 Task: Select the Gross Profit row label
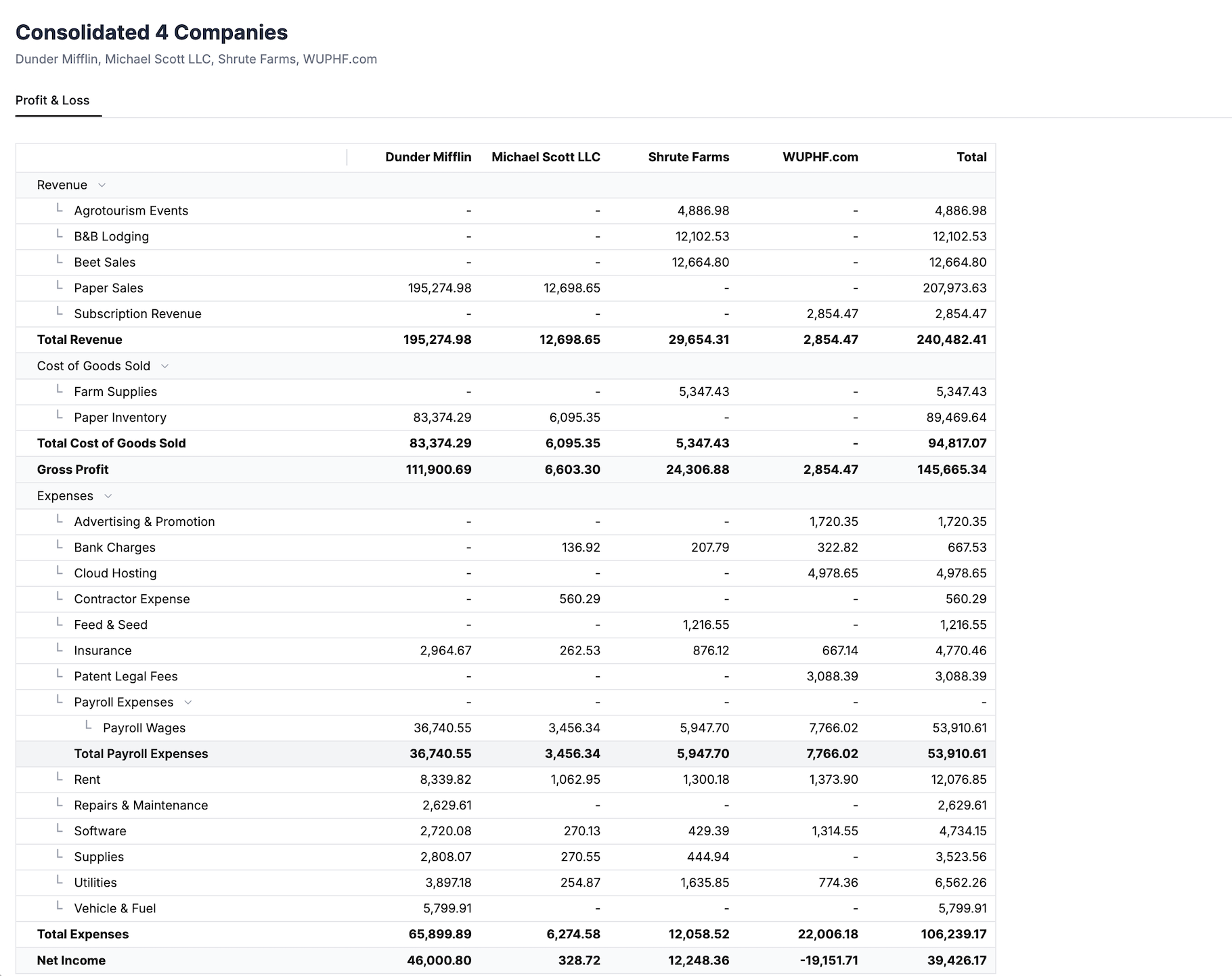click(73, 470)
